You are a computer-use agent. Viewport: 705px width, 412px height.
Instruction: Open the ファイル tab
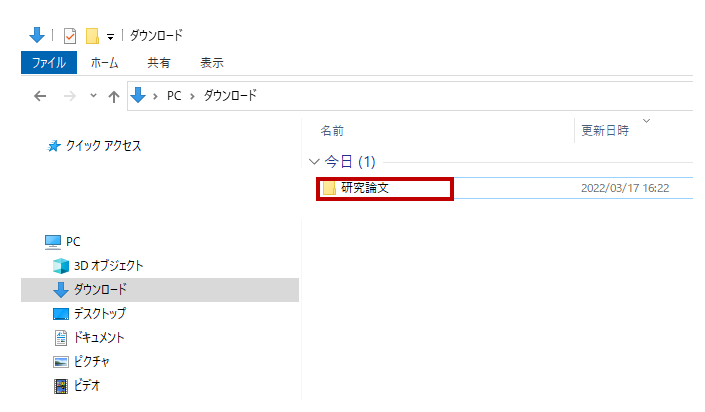tap(49, 63)
